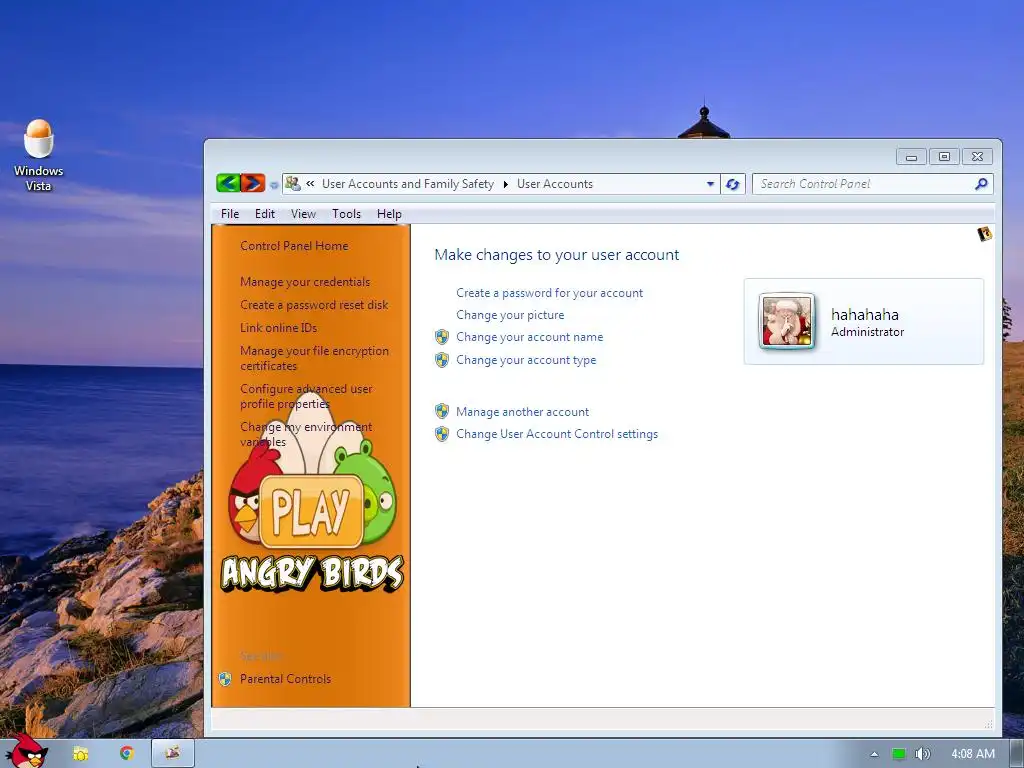Refresh the Control Panel page
The image size is (1024, 768).
click(x=732, y=184)
